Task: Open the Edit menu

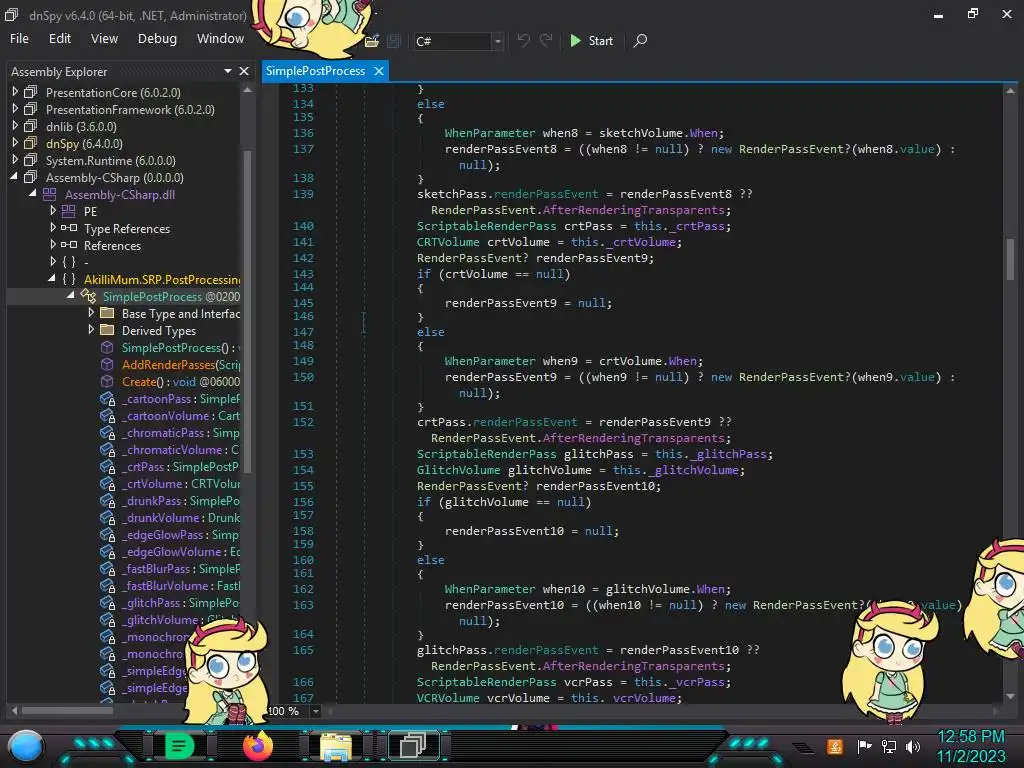Action: [59, 39]
